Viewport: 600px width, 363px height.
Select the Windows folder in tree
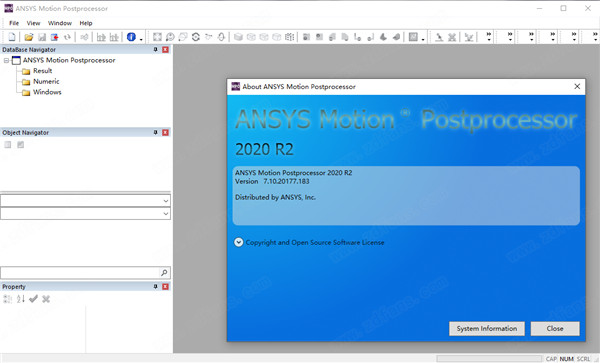point(47,92)
